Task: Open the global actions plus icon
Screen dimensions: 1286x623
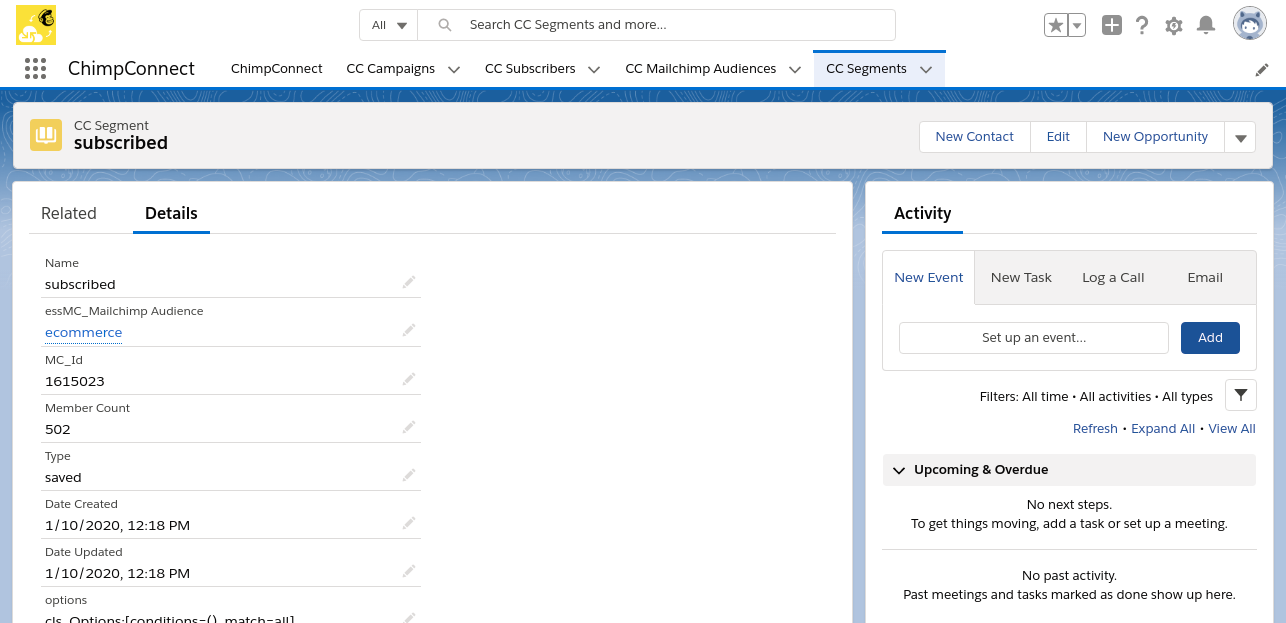Action: coord(1111,25)
